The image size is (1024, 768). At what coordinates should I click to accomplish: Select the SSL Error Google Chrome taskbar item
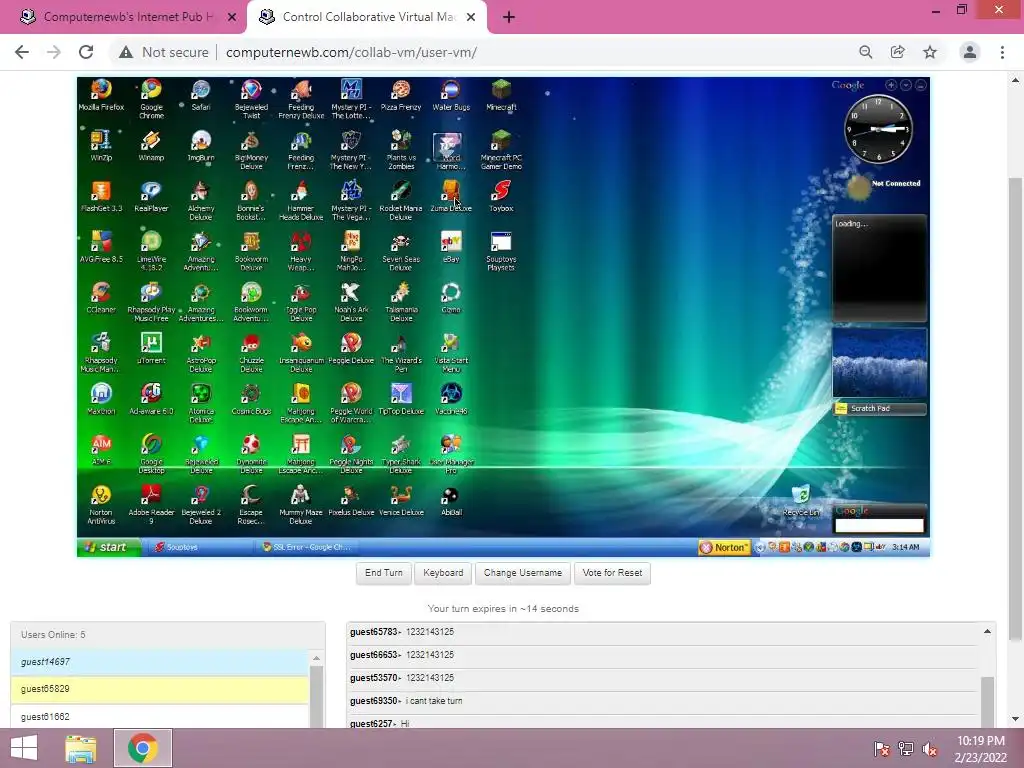306,547
